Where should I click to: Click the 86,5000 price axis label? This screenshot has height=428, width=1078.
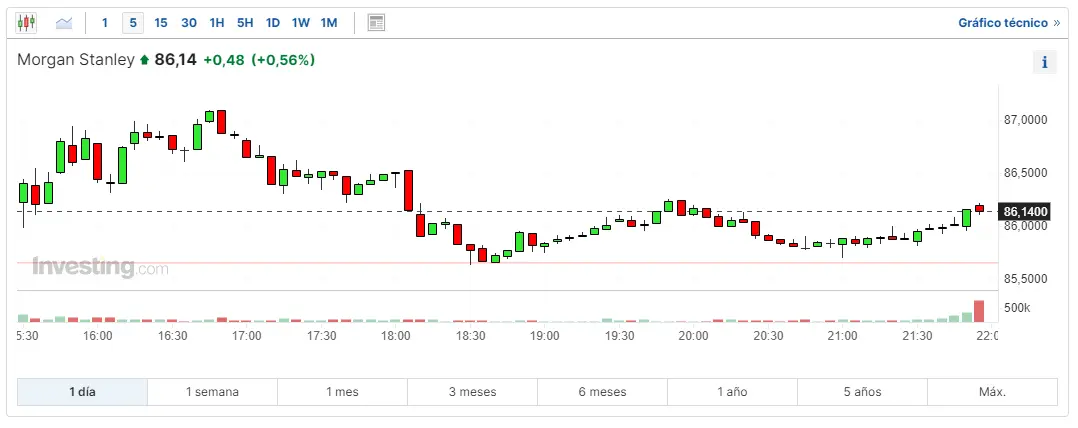point(1026,172)
